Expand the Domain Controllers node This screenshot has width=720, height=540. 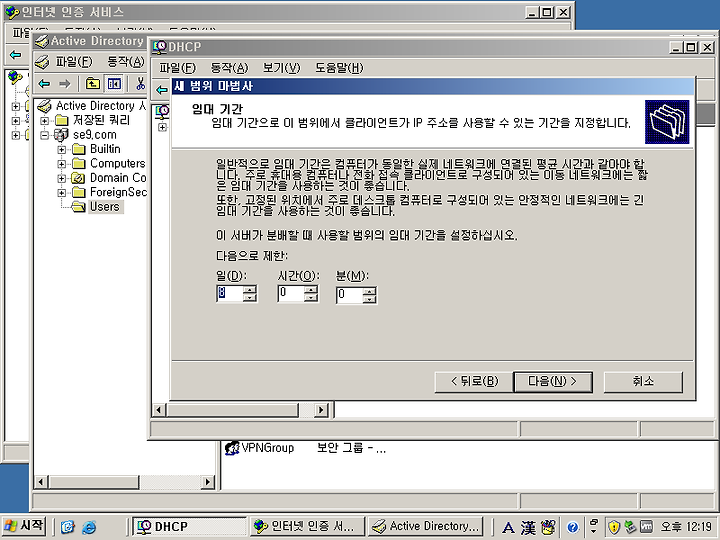[x=62, y=178]
